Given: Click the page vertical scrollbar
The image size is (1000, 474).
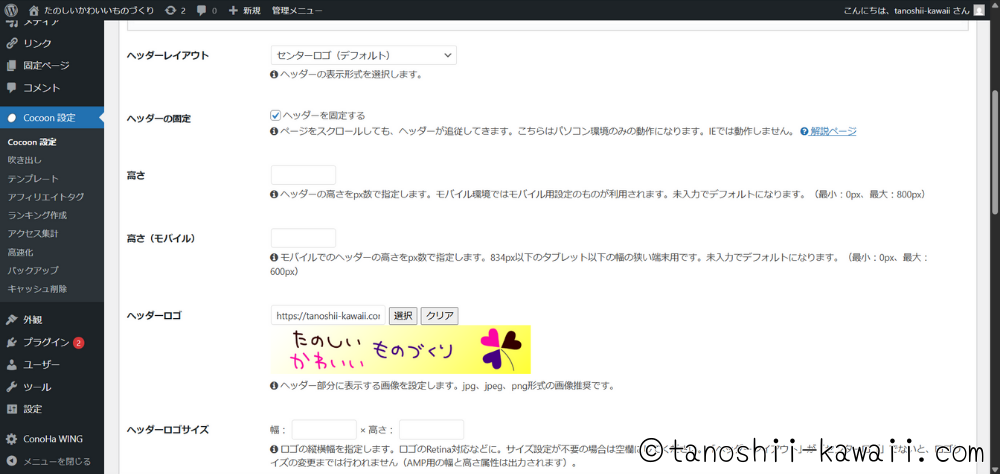Looking at the screenshot, I should pos(995,153).
